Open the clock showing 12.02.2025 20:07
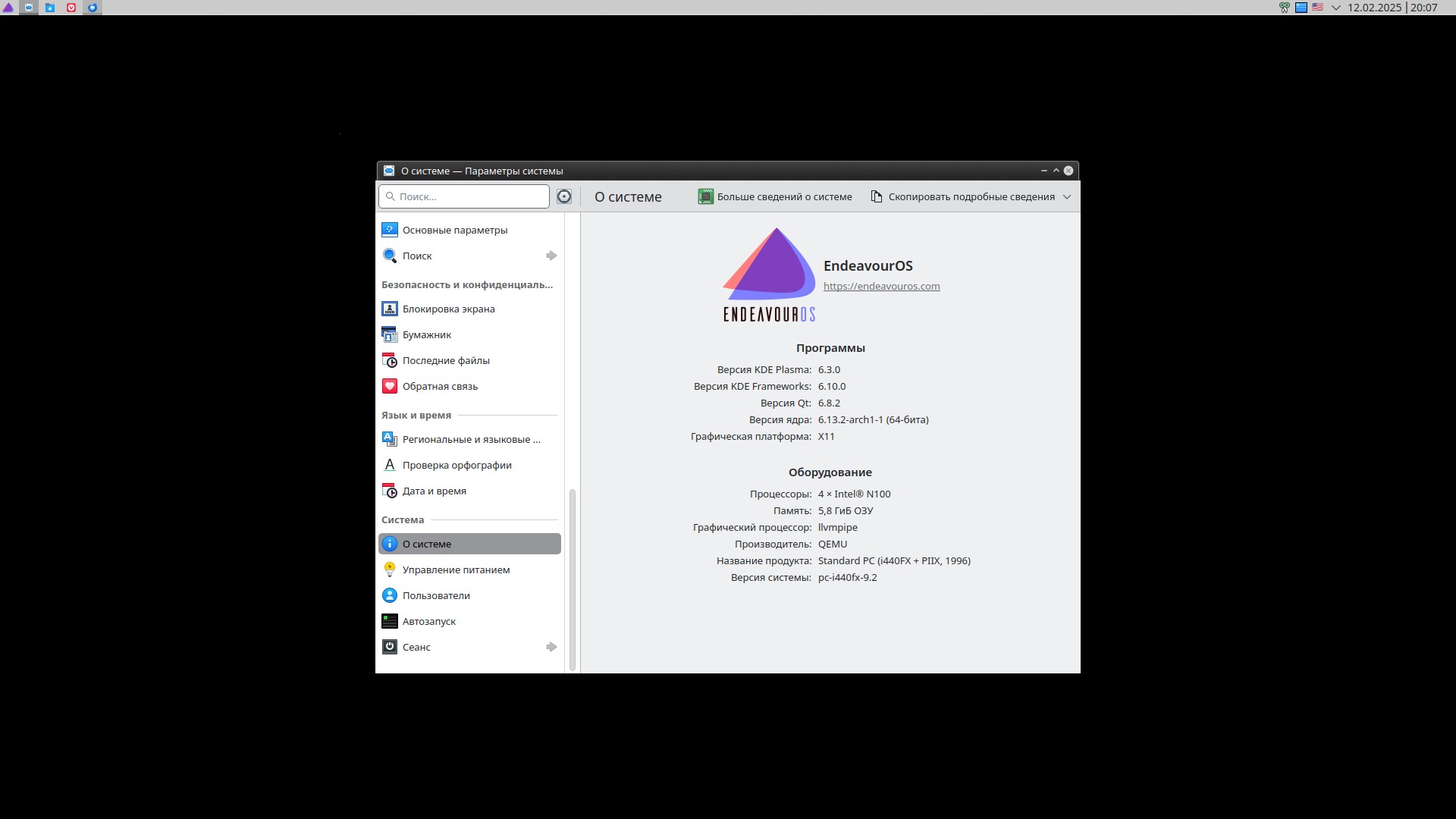The width and height of the screenshot is (1456, 819). pyautogui.click(x=1392, y=8)
